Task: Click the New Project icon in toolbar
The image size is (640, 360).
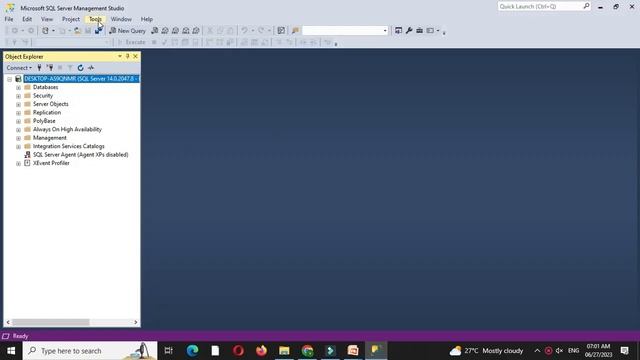Action: pos(45,31)
